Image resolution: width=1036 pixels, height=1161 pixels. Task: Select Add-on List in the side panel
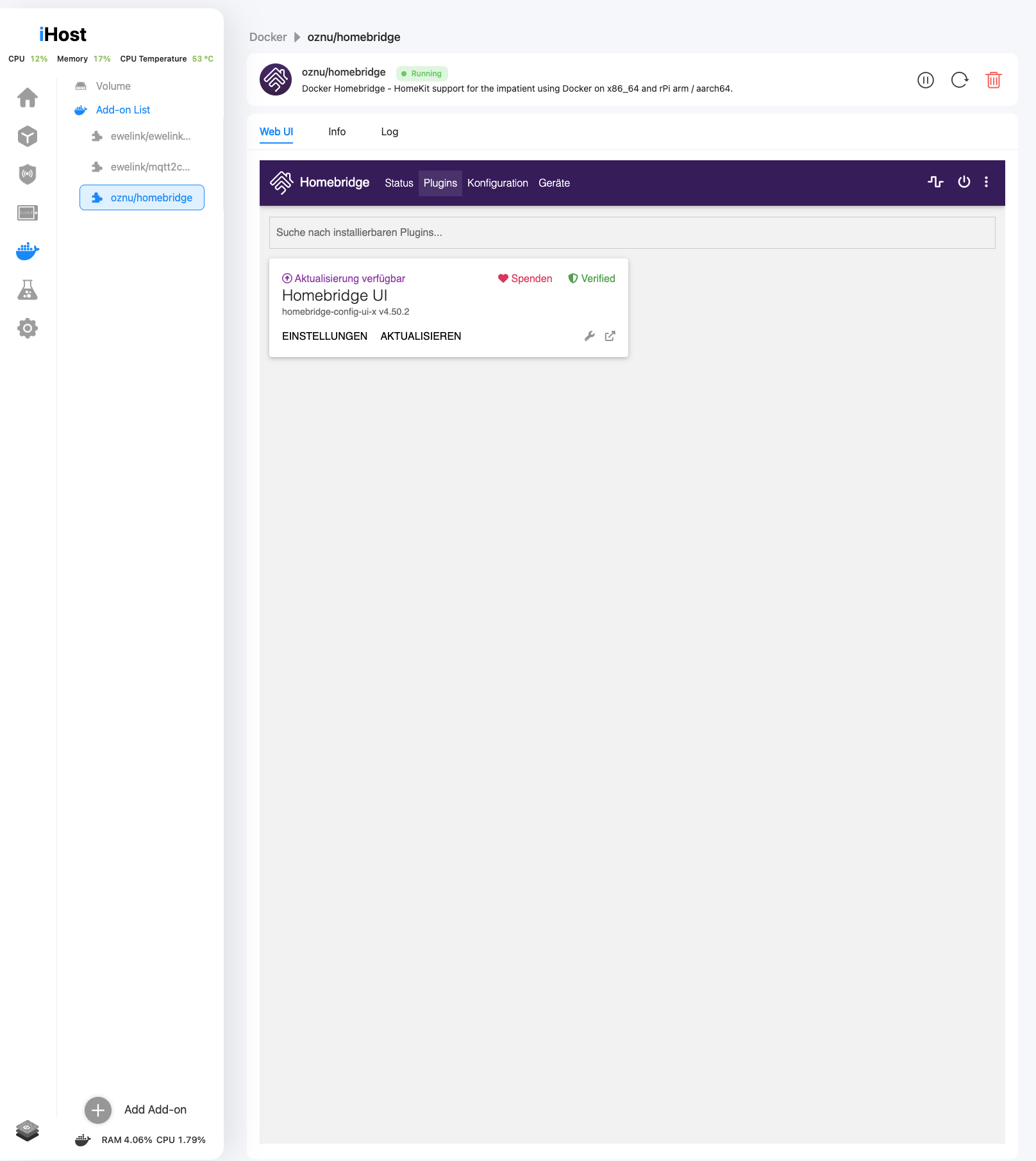[x=123, y=110]
